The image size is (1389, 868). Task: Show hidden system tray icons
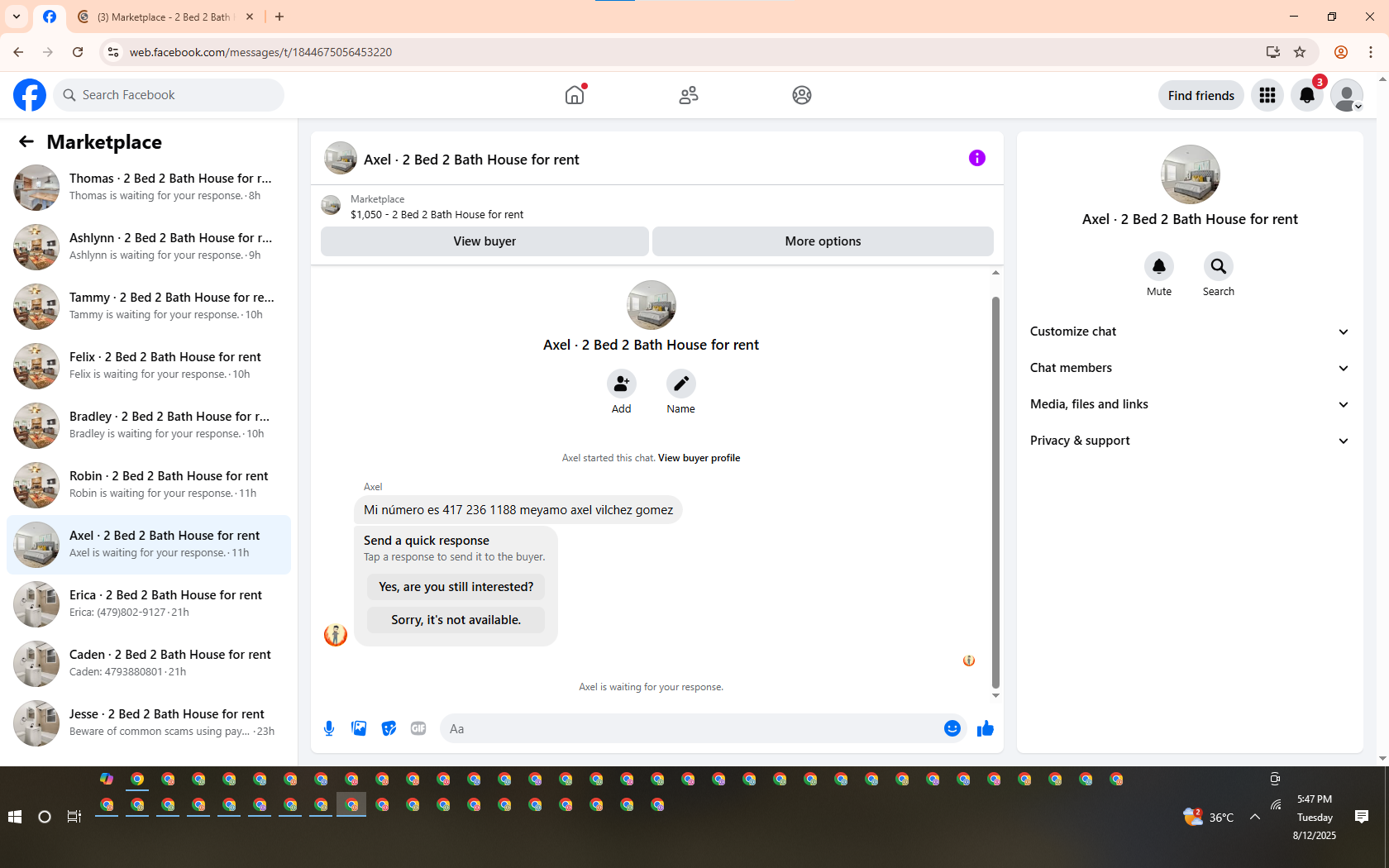pos(1255,817)
